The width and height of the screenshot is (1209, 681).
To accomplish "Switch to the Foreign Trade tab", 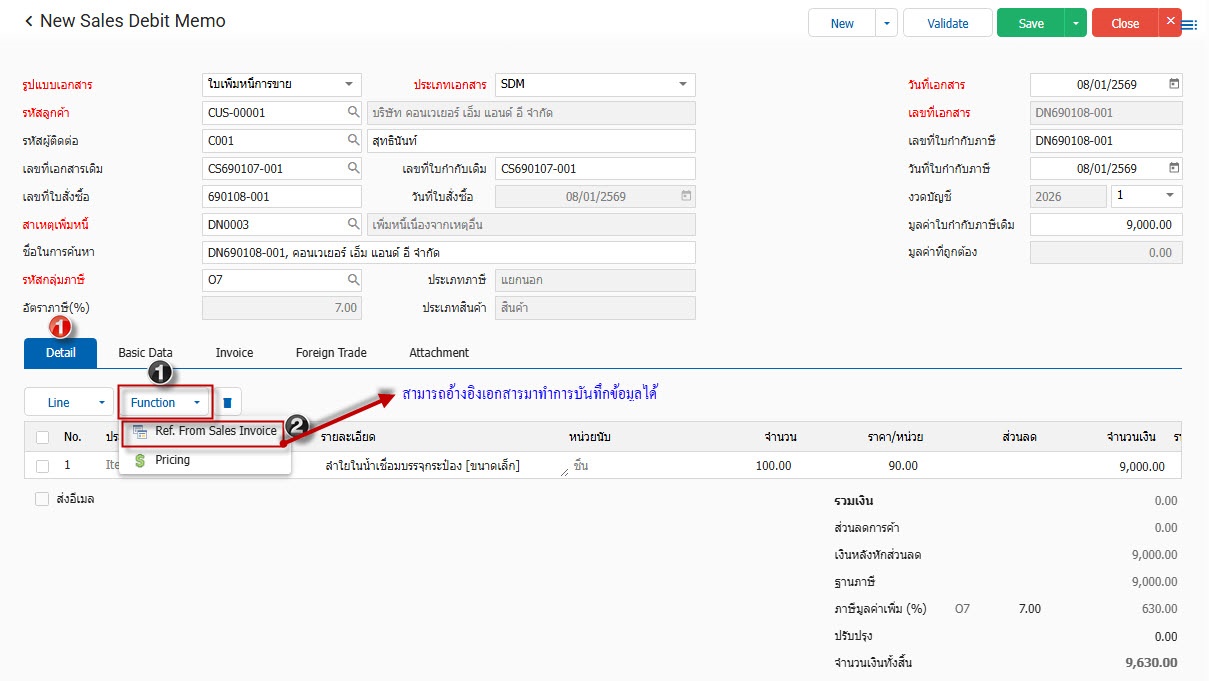I will (331, 353).
